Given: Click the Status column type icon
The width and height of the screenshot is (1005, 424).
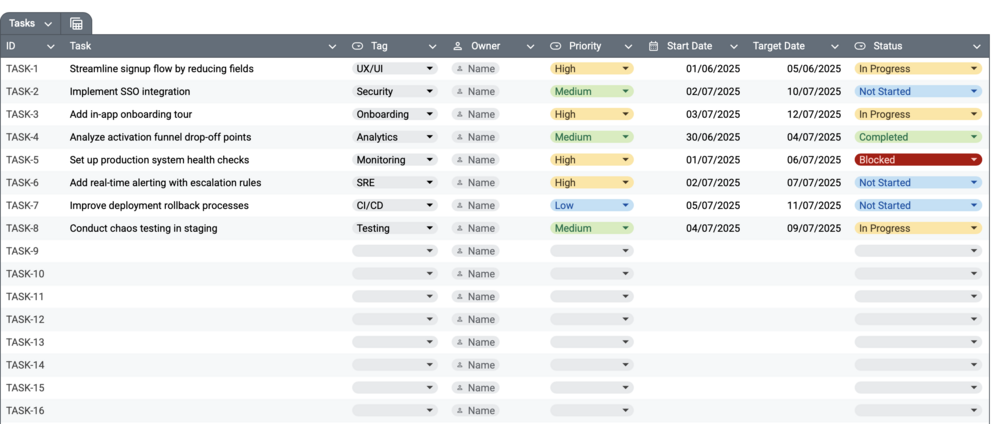Looking at the screenshot, I should click(860, 46).
